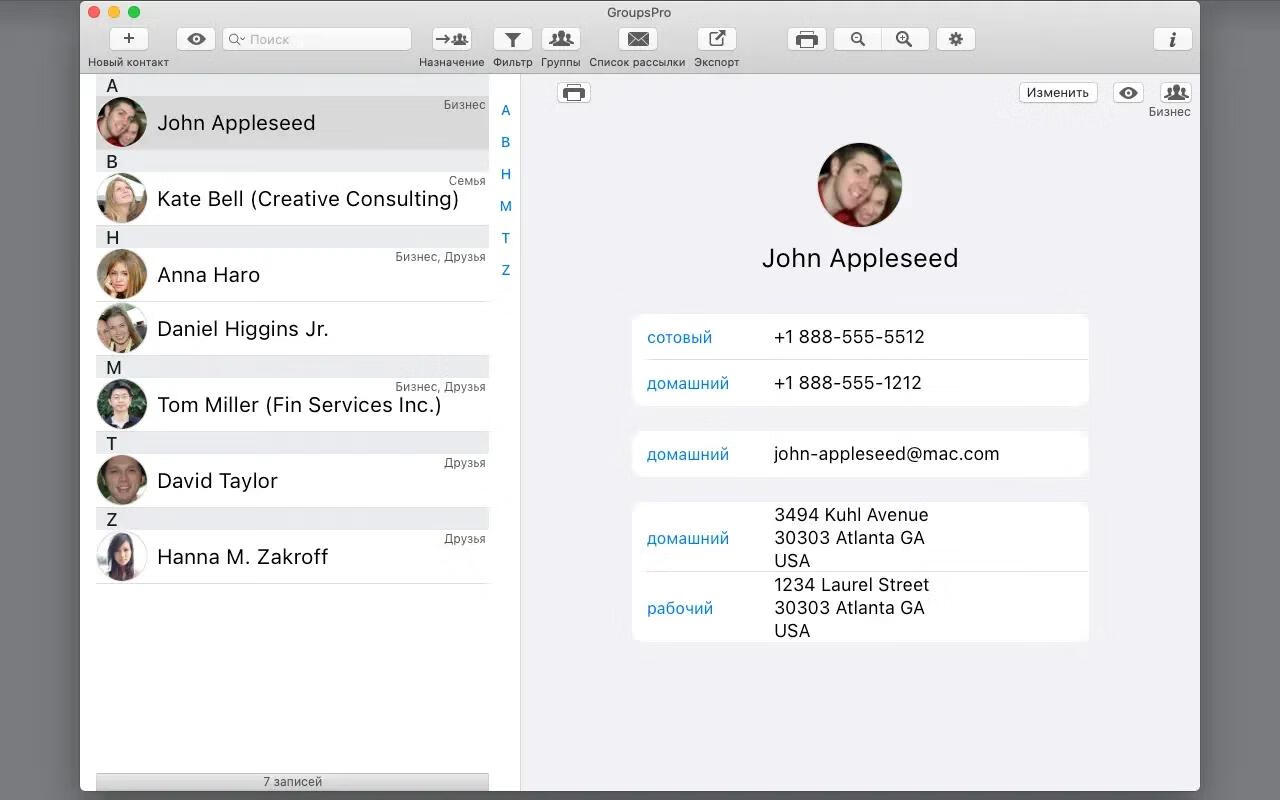
Task: Print the list from the main toolbar
Action: pyautogui.click(x=807, y=39)
